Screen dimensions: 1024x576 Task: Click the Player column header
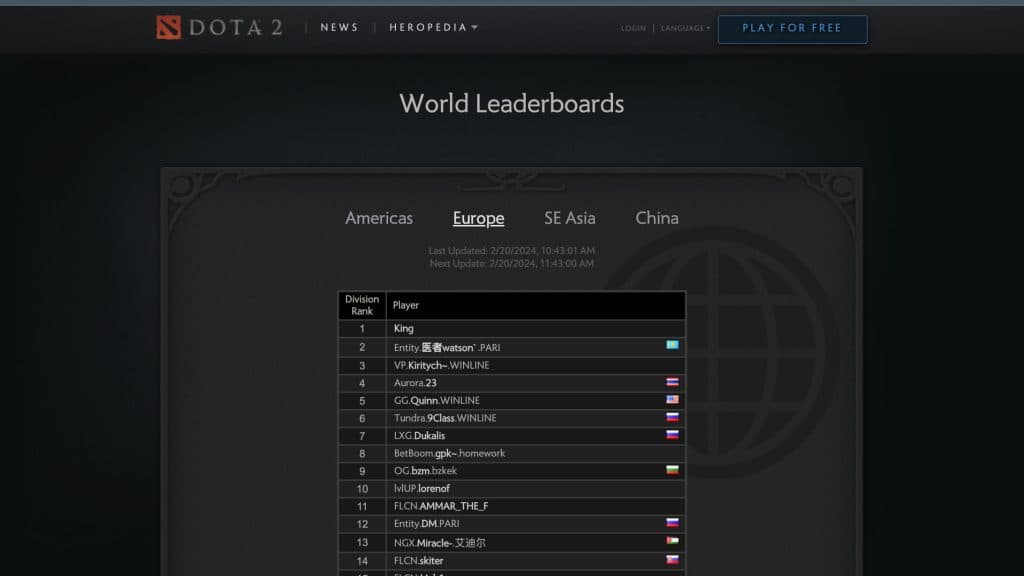(x=404, y=305)
